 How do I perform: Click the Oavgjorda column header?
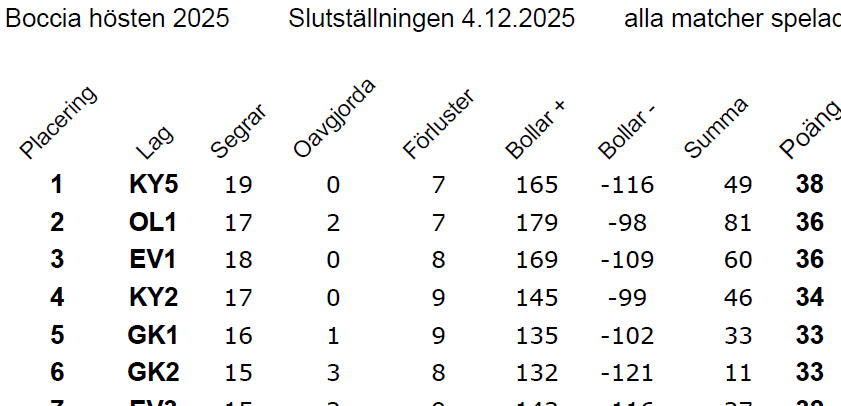coord(335,119)
